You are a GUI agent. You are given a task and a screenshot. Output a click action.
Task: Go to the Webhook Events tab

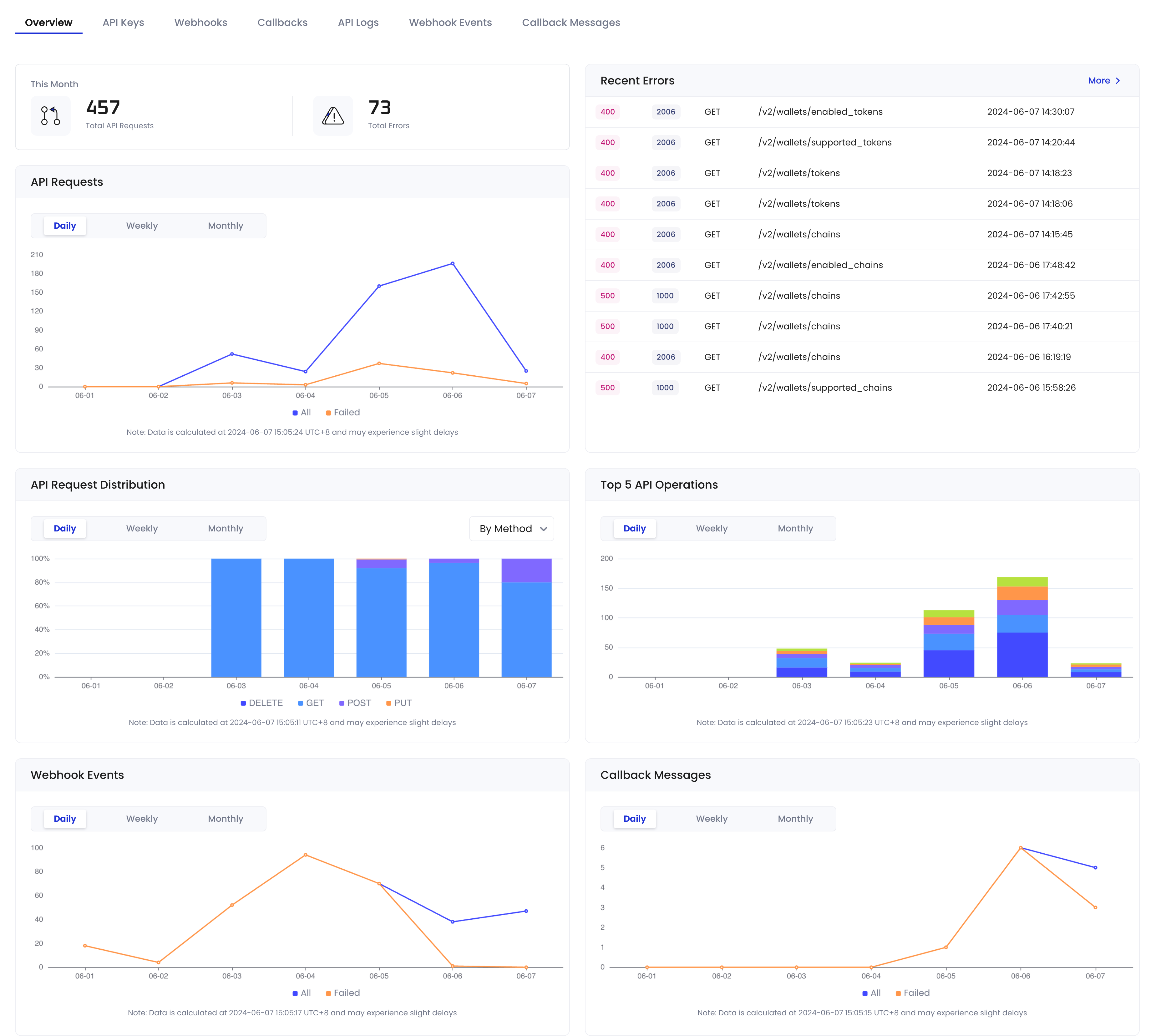451,23
